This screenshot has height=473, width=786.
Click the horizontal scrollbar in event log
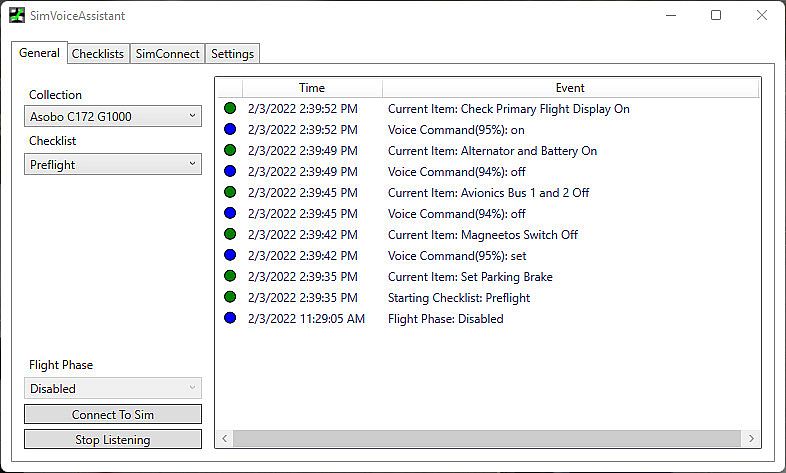pyautogui.click(x=488, y=439)
